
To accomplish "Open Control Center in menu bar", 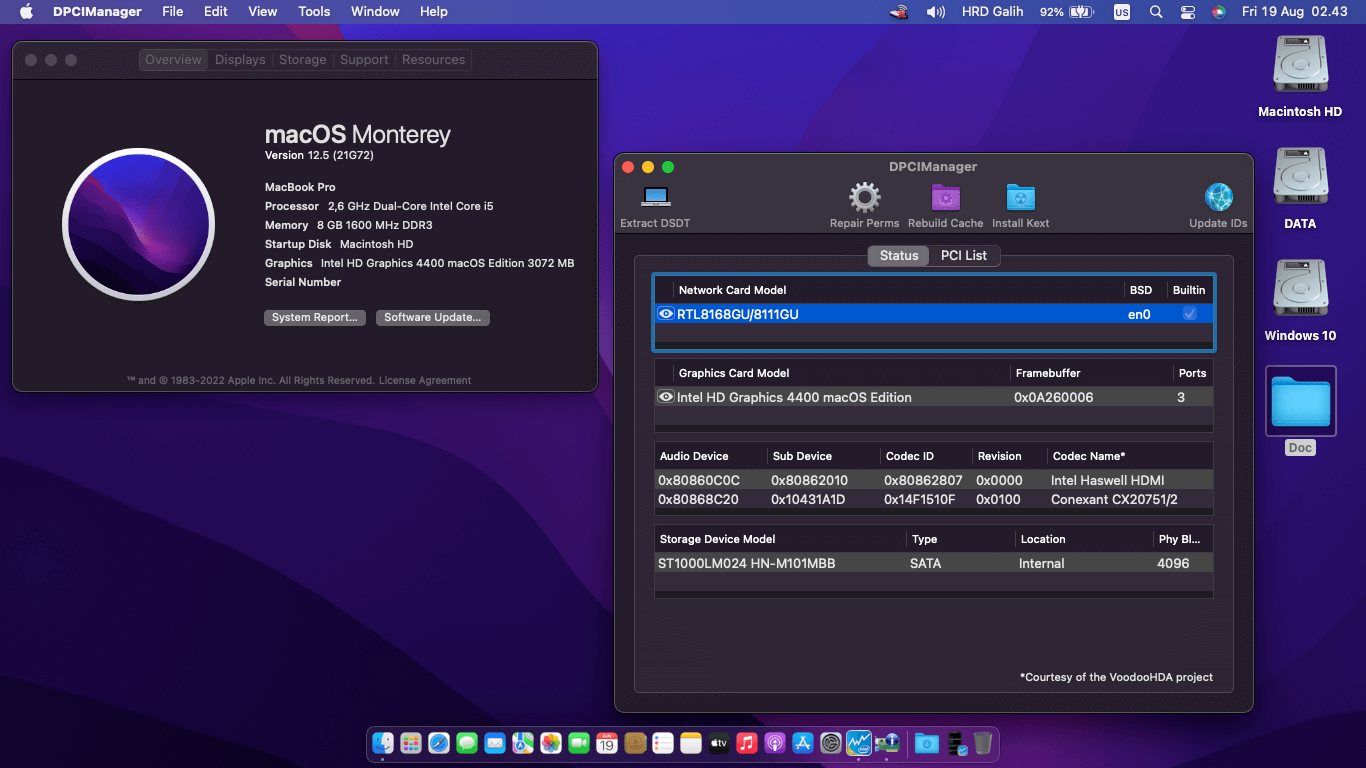I will (x=1188, y=12).
